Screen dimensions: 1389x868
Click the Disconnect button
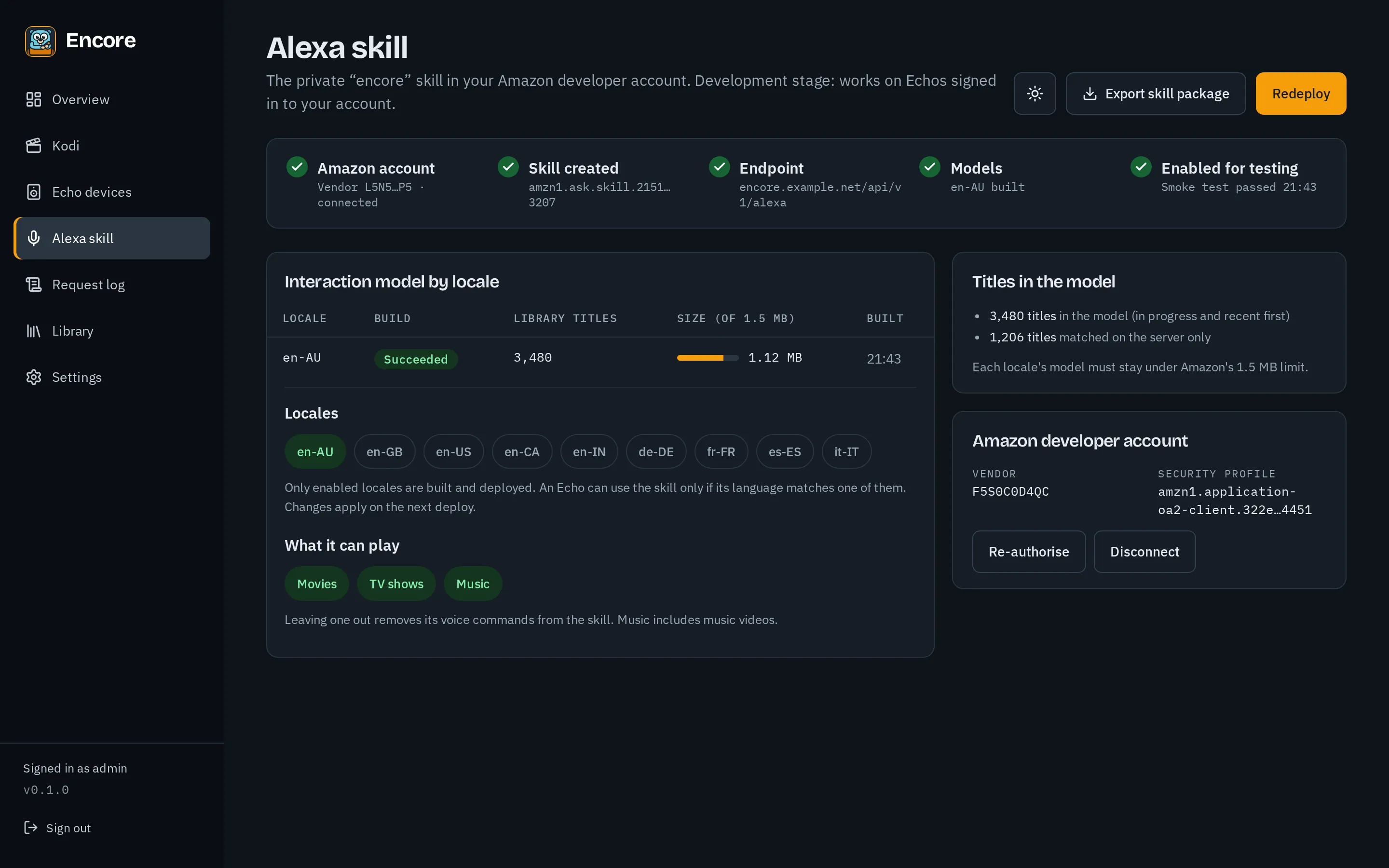point(1144,552)
